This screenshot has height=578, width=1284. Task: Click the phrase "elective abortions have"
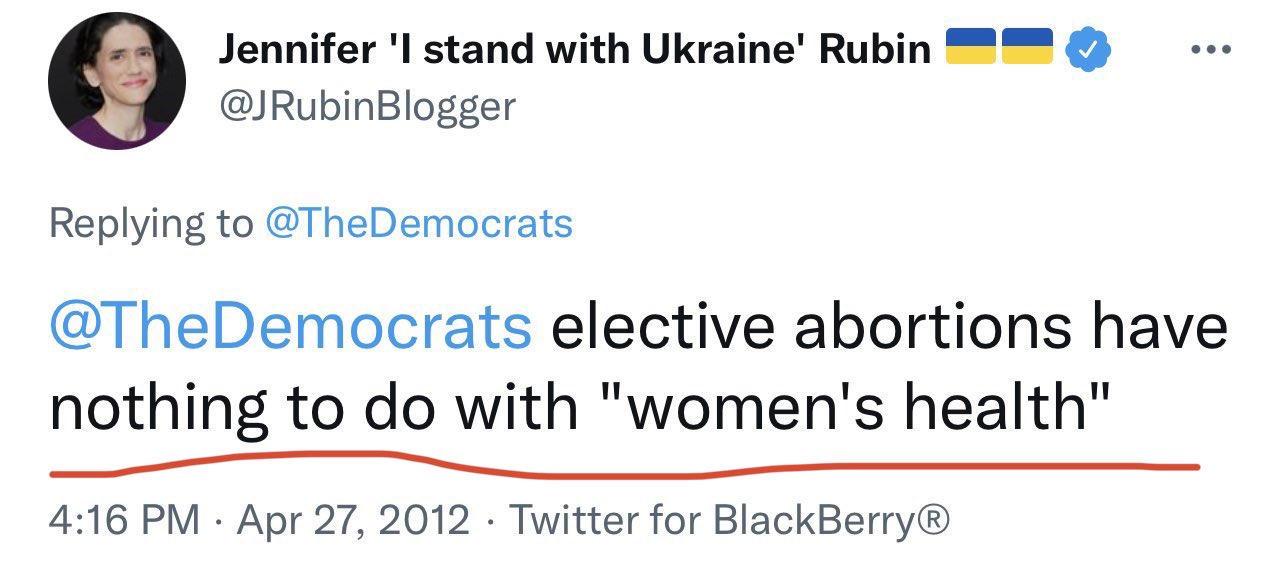[x=888, y=326]
